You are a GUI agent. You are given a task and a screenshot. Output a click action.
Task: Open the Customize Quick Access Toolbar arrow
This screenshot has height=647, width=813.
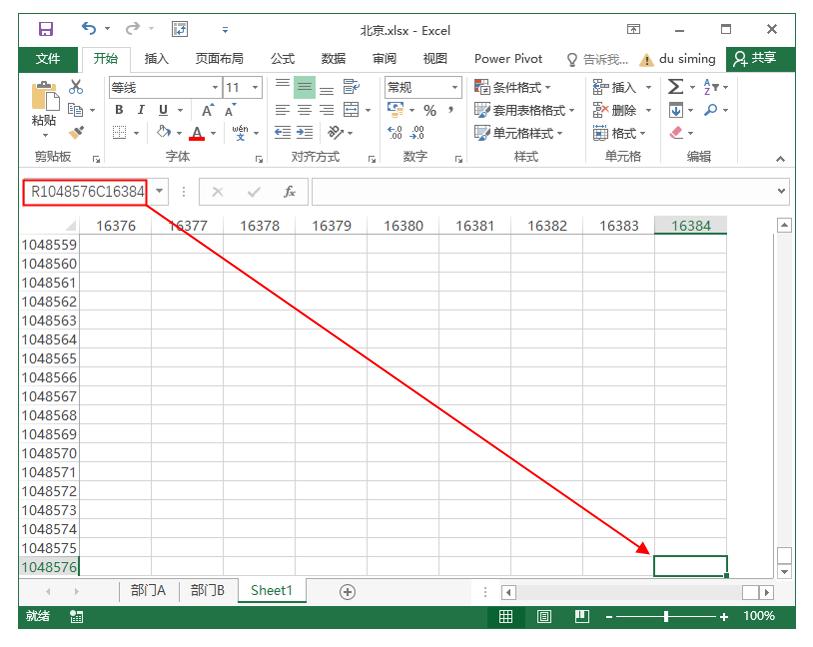click(x=225, y=30)
